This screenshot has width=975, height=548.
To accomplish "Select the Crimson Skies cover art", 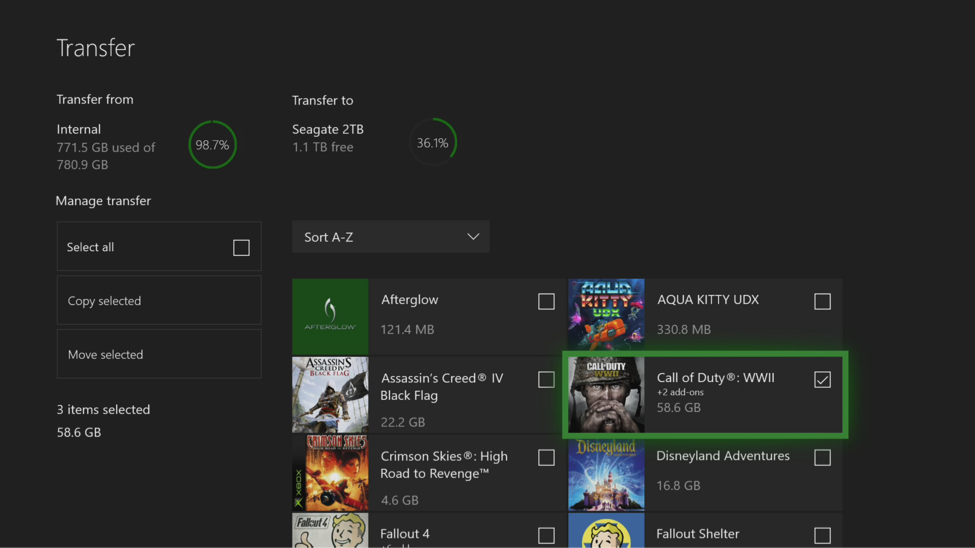I will pos(330,473).
